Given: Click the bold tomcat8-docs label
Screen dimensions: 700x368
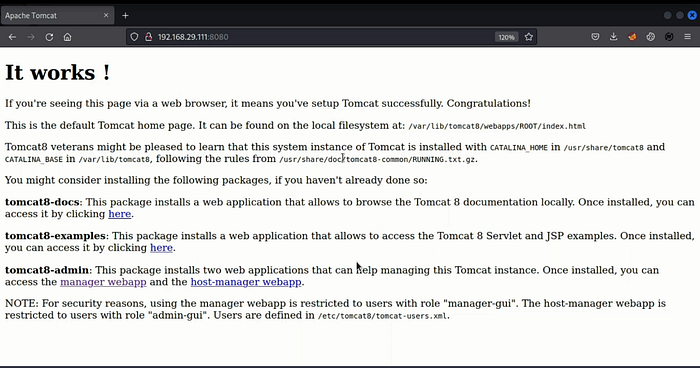Looking at the screenshot, I should point(42,202).
